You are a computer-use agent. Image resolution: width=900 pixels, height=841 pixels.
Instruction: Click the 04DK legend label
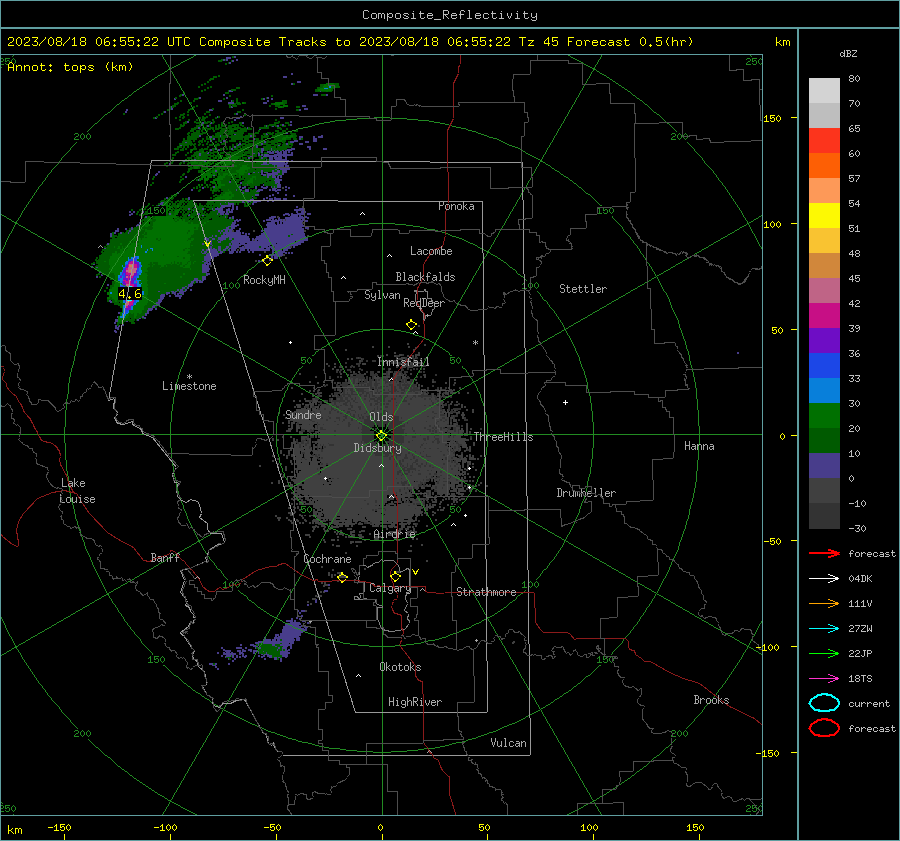[860, 579]
